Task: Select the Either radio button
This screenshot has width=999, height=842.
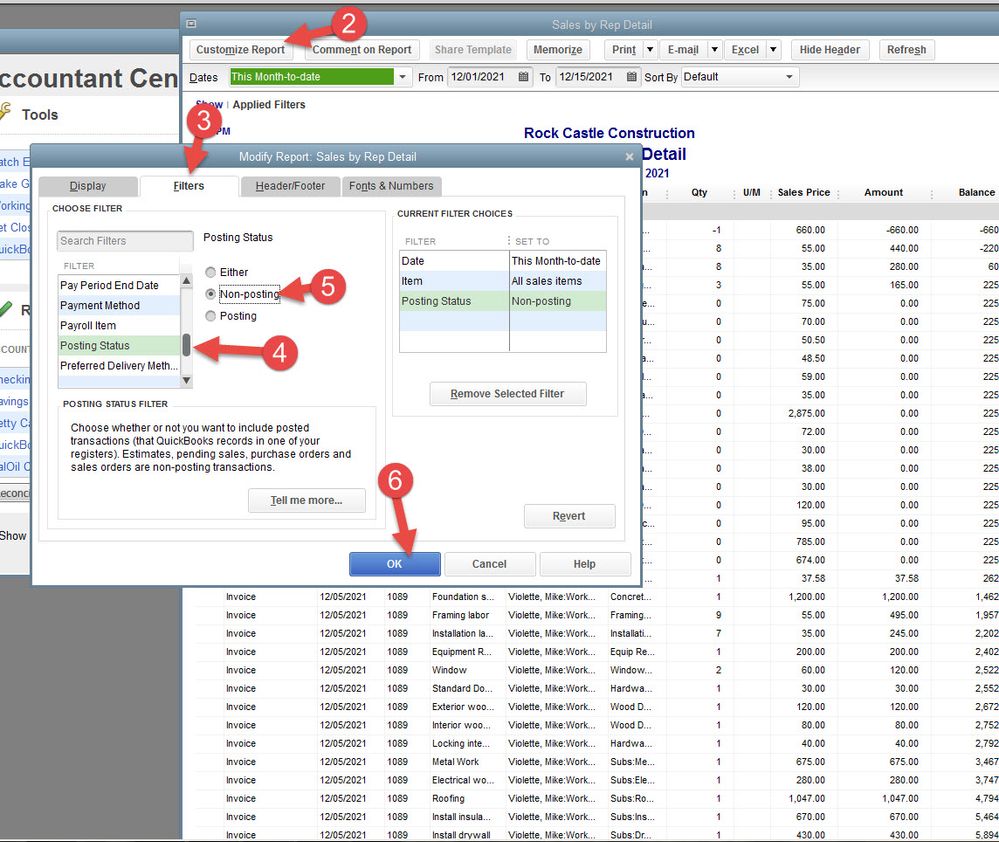Action: coord(210,272)
